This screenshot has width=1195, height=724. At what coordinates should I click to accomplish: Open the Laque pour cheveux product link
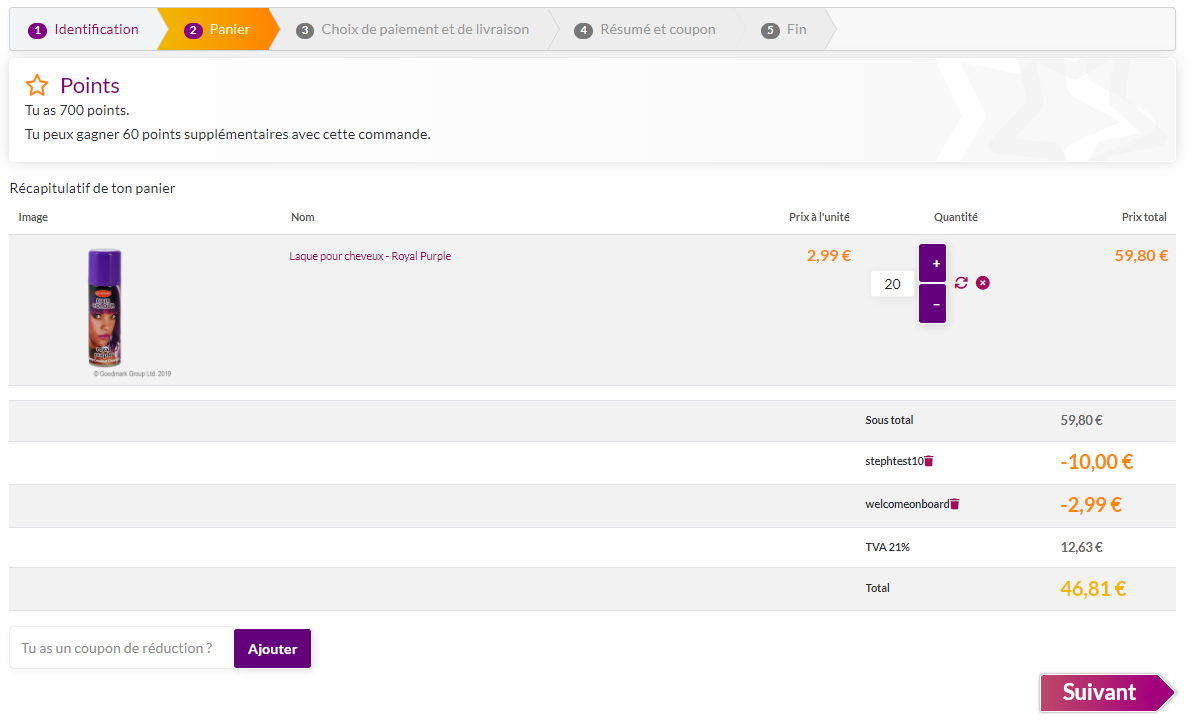[x=370, y=256]
